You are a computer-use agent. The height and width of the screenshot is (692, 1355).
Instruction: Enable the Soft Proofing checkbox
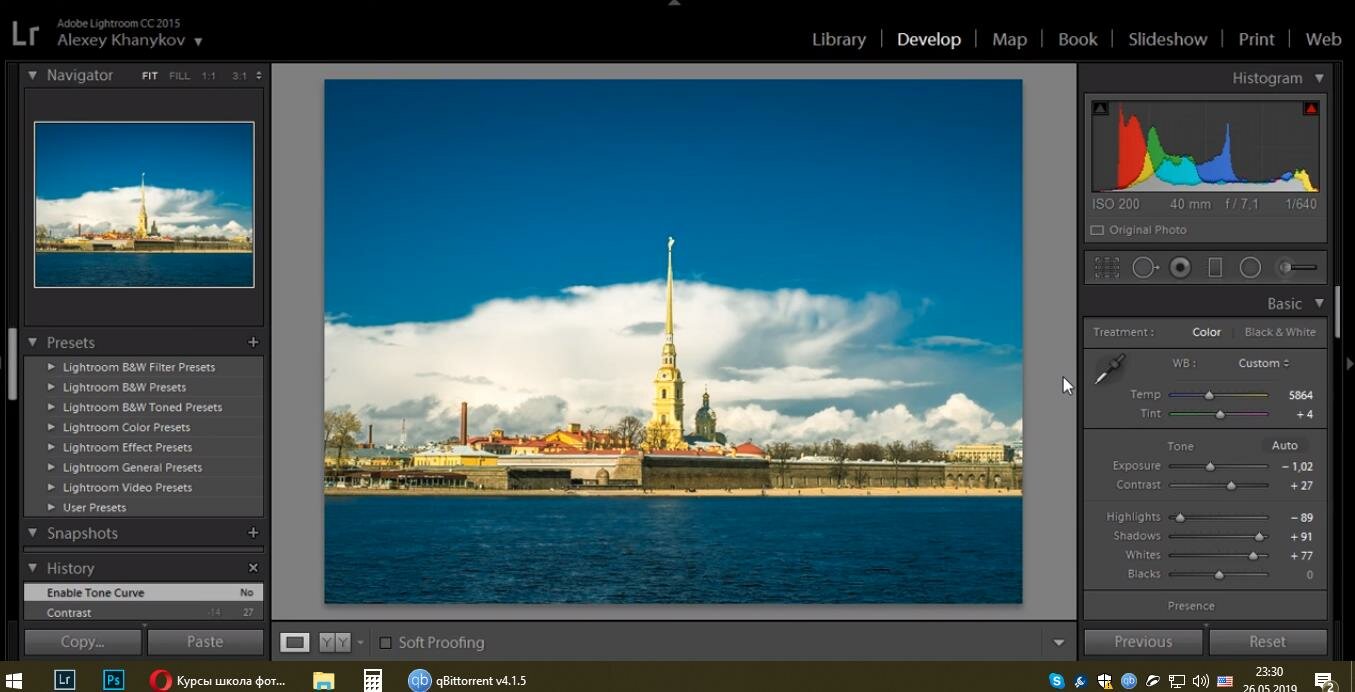(385, 643)
